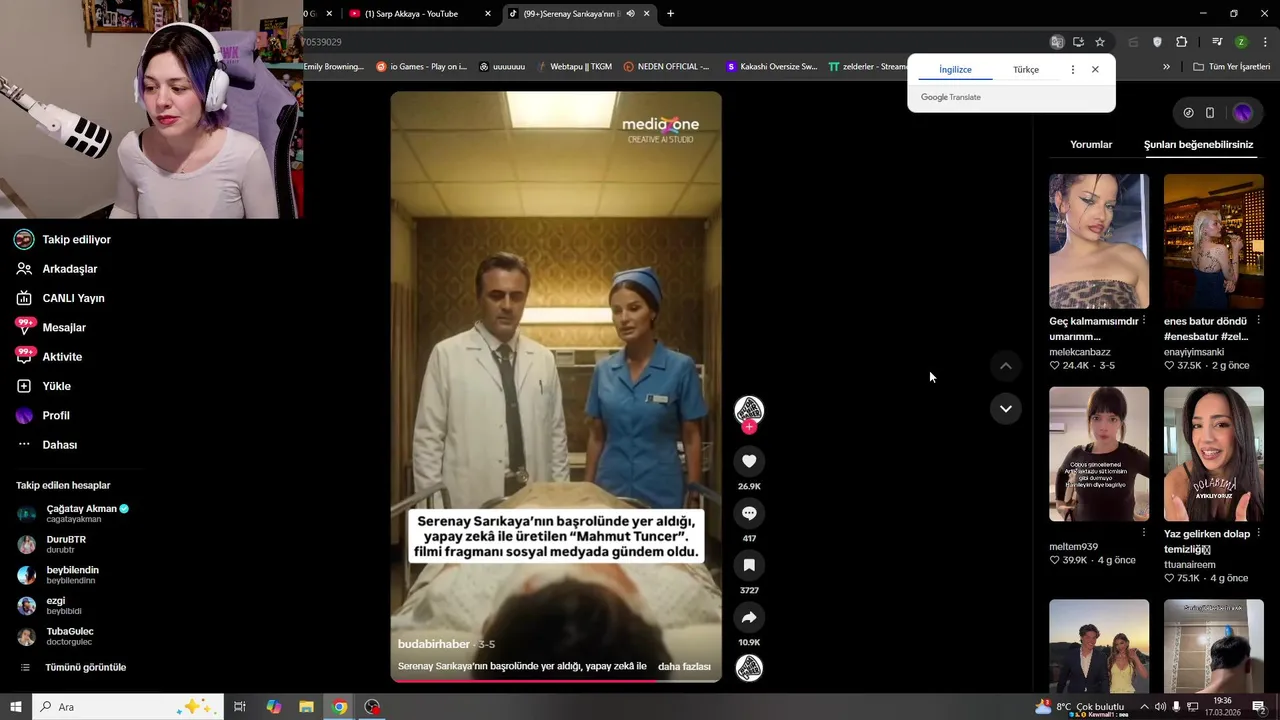Open the melekcanbazz video thumbnail
Screen dimensions: 1280x720
[x=1099, y=241]
